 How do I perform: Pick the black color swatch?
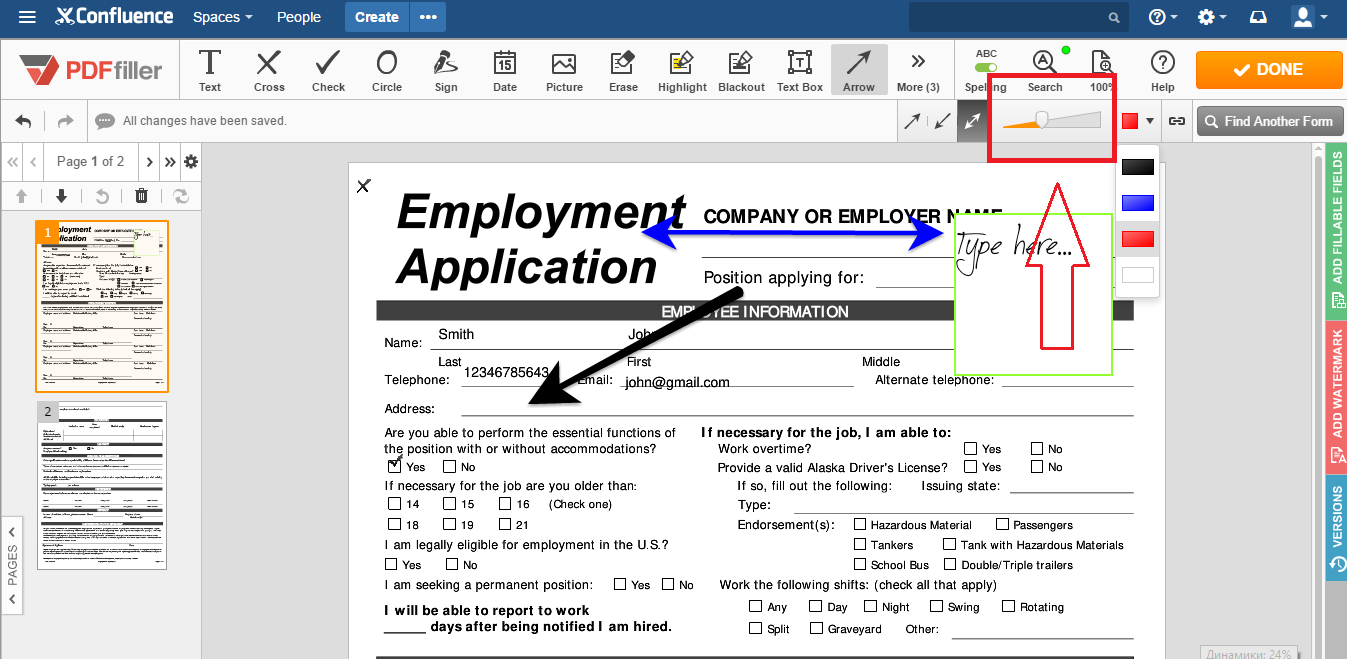pyautogui.click(x=1138, y=167)
